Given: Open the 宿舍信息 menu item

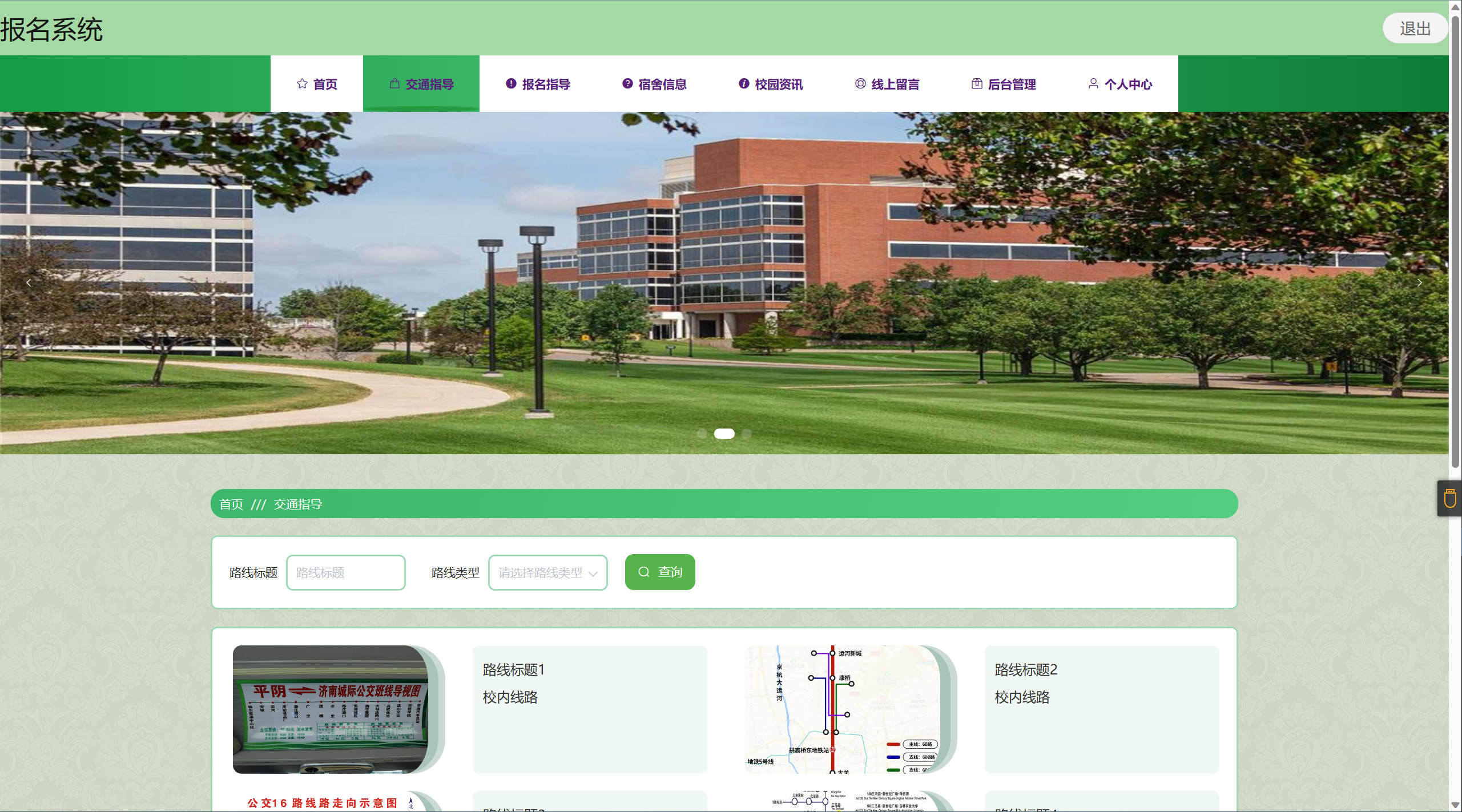Looking at the screenshot, I should 654,84.
